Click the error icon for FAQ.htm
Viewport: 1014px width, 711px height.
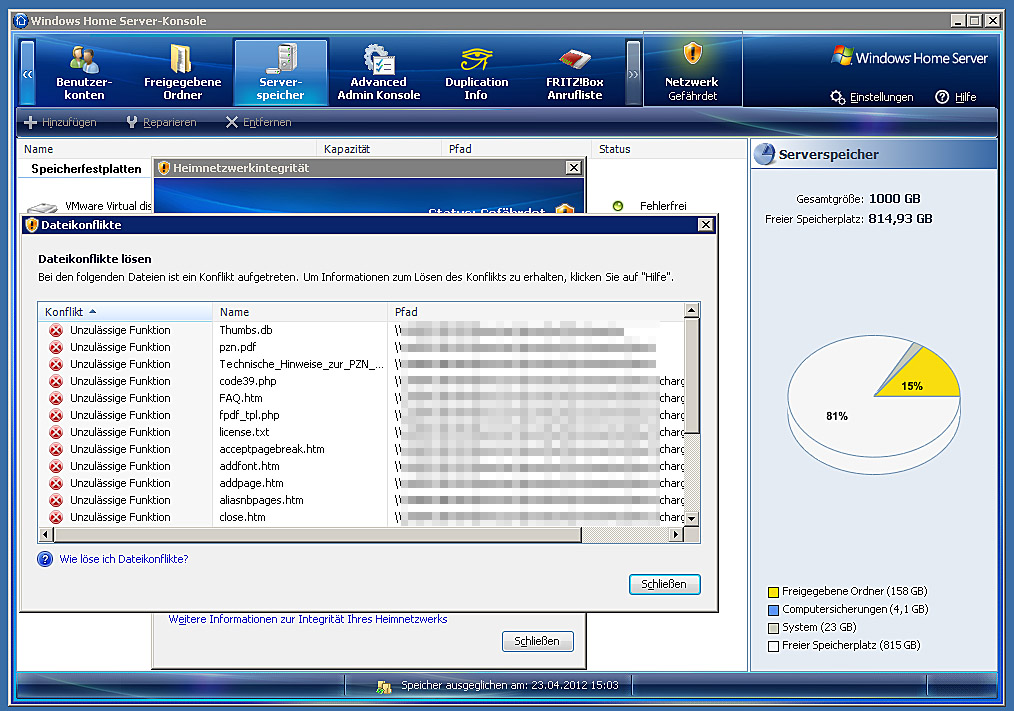[56, 398]
